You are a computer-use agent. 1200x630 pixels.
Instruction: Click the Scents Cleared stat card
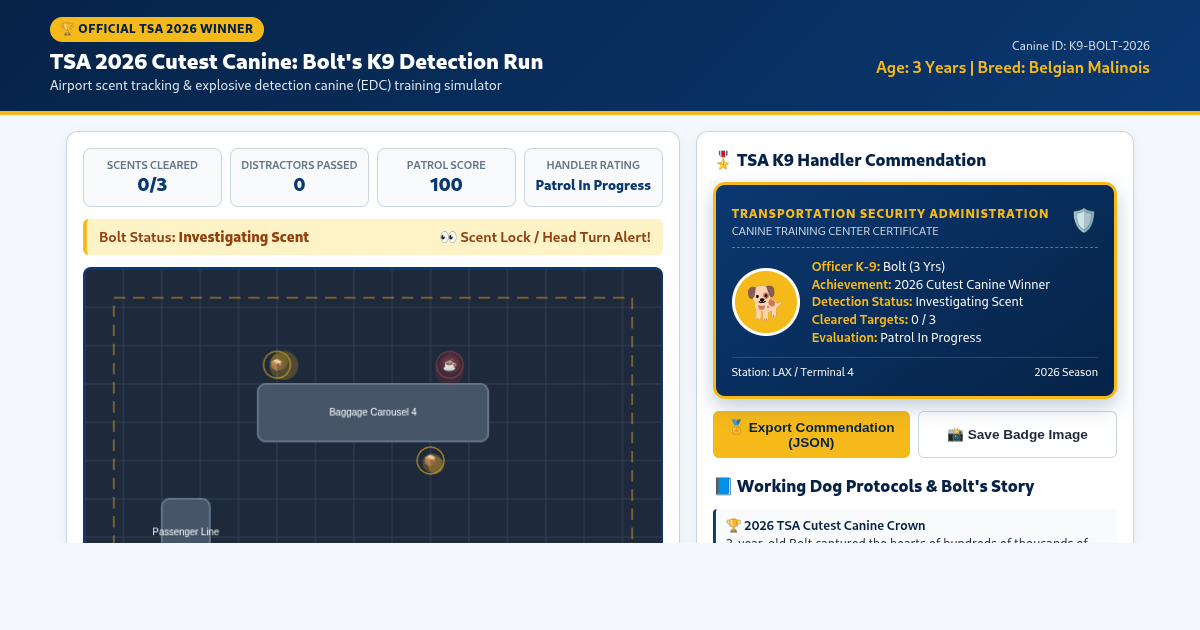coord(152,177)
